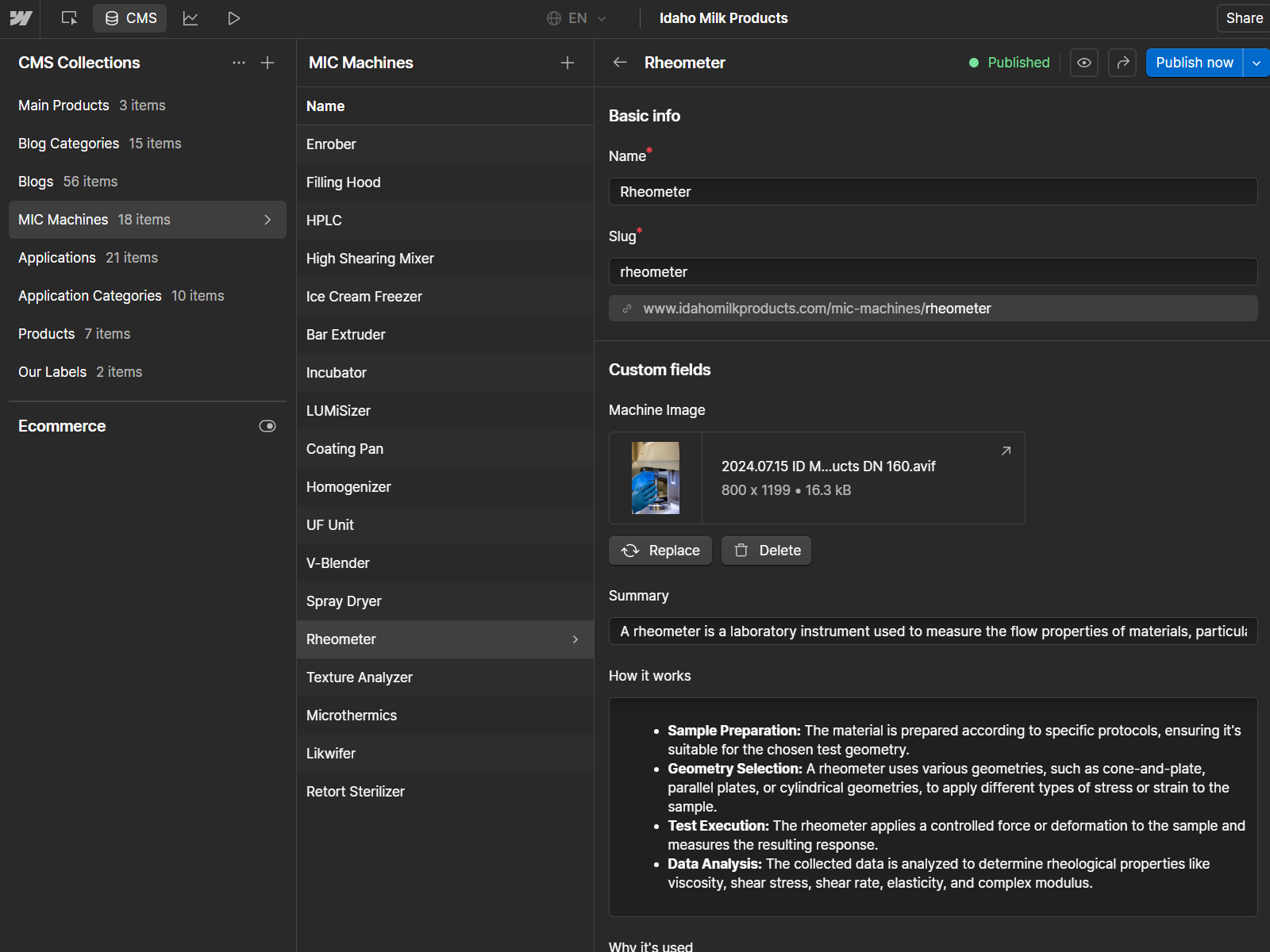Expand the Publish now dropdown arrow
Image resolution: width=1270 pixels, height=952 pixels.
tap(1257, 63)
